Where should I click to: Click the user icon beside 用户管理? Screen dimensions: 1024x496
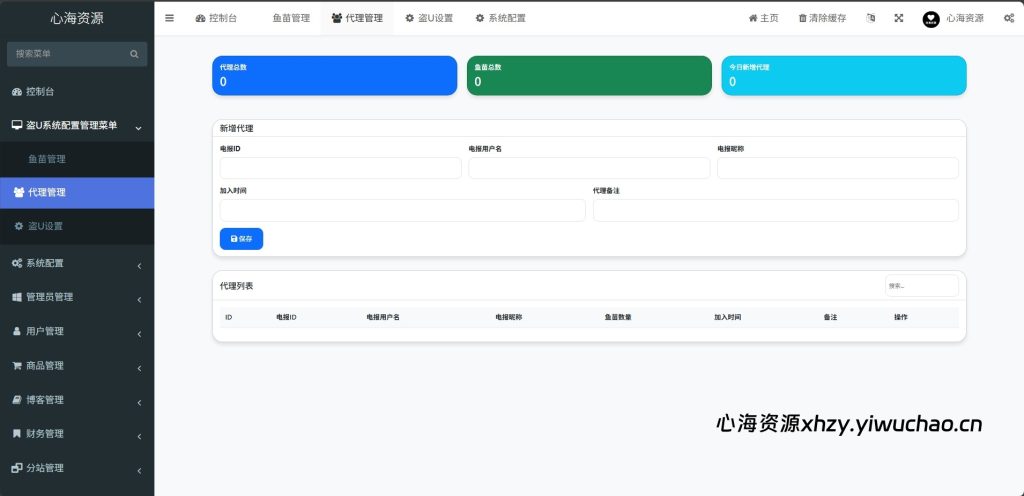click(x=17, y=331)
